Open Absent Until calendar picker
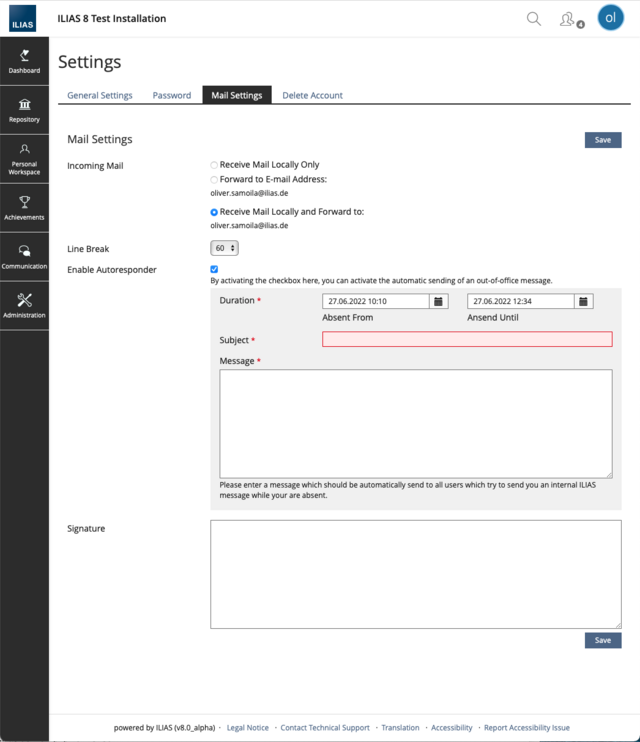 [x=584, y=301]
